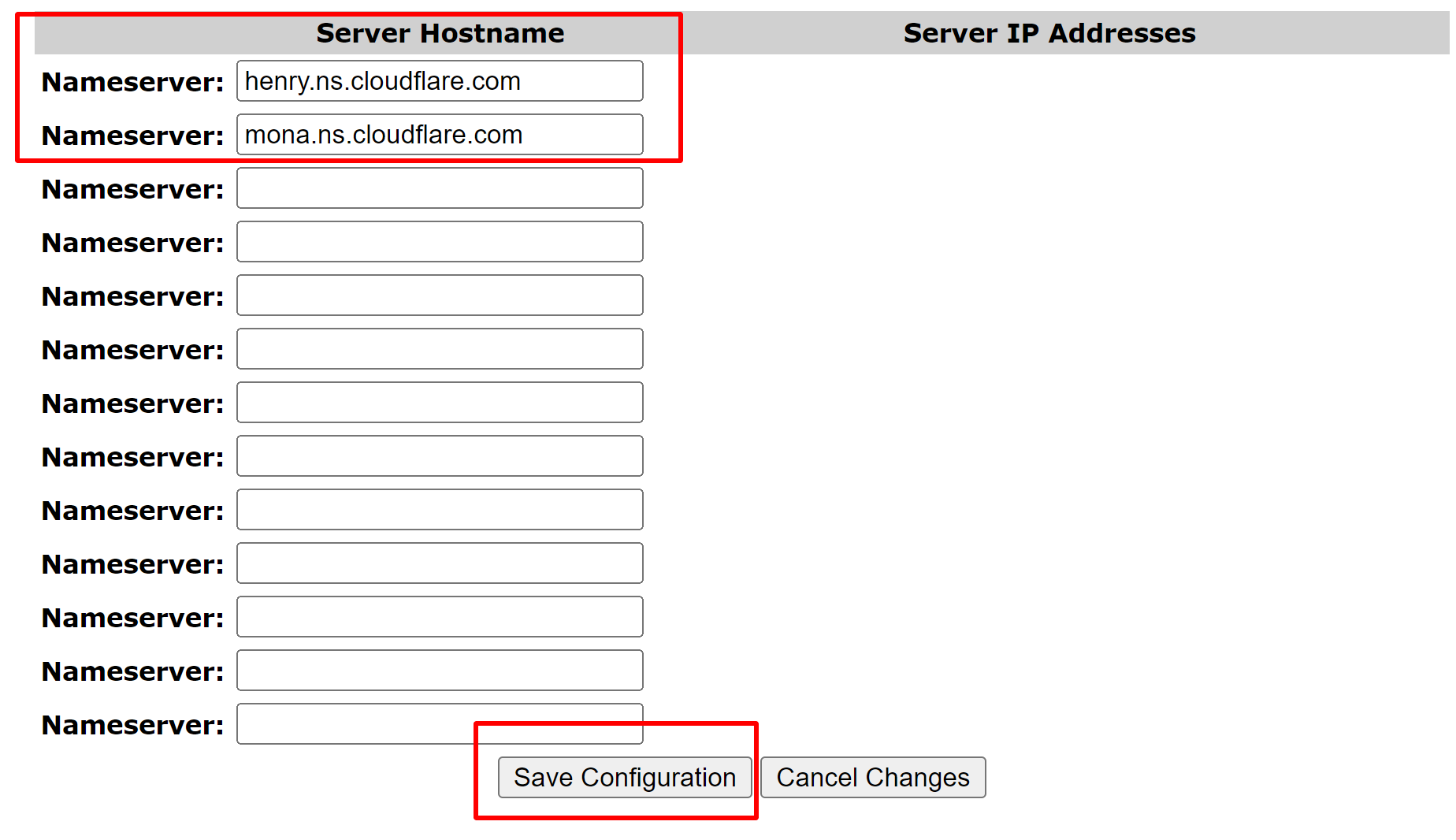This screenshot has height=840, width=1456.
Task: Click the eighth Nameserver input field
Action: tap(439, 456)
